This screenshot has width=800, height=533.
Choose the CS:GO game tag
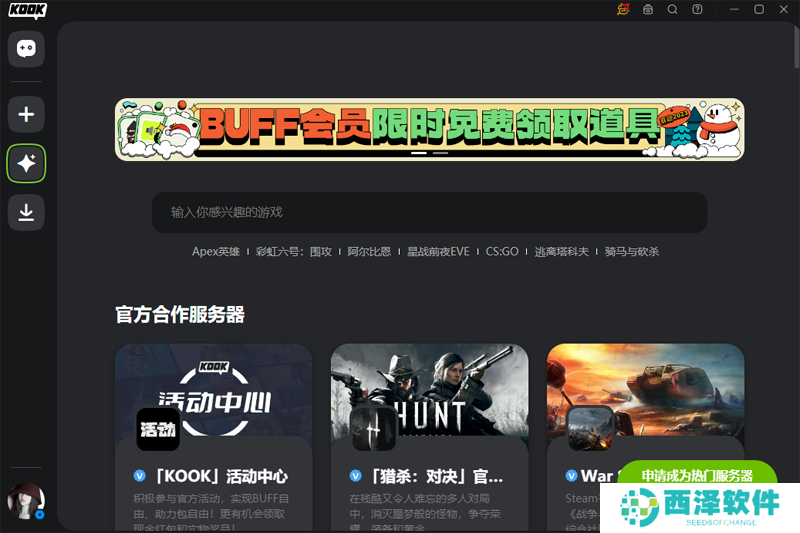tap(502, 252)
